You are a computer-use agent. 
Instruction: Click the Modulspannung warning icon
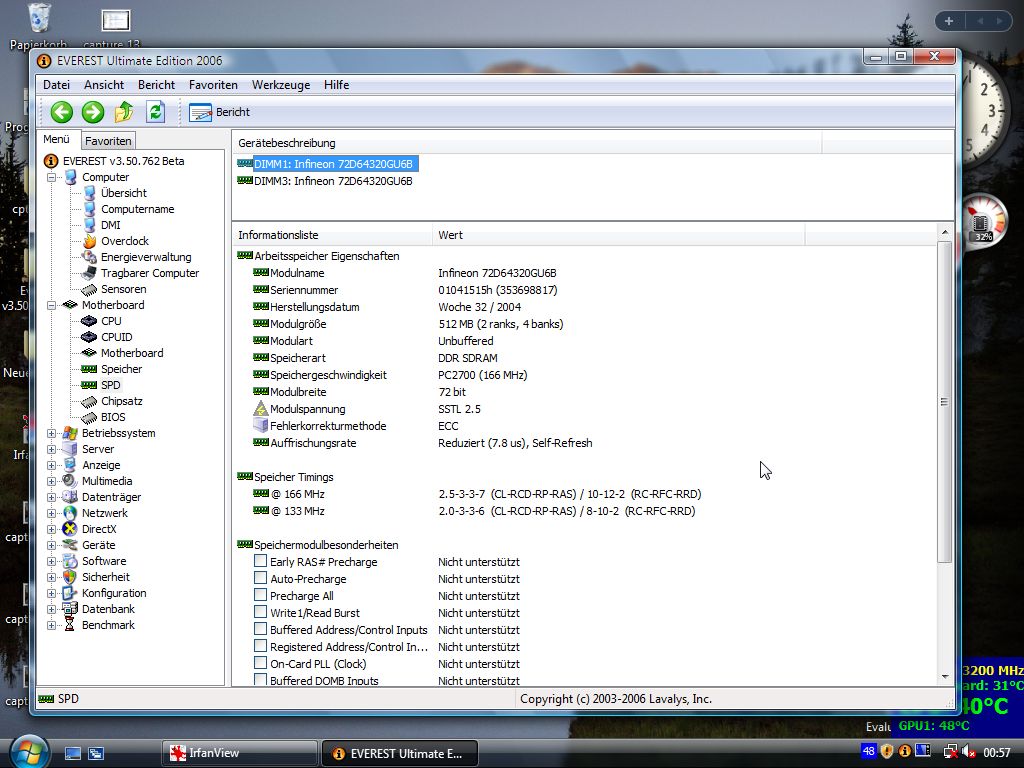point(261,409)
